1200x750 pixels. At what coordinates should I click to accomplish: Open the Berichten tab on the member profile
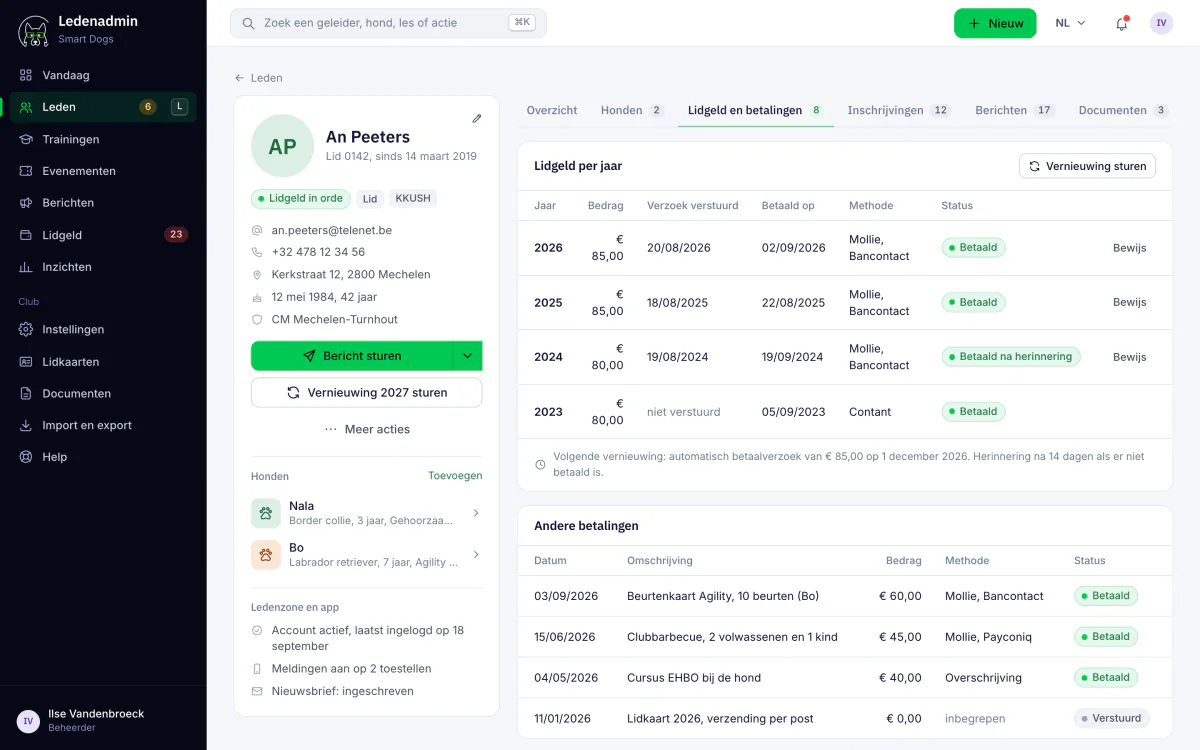[1015, 110]
